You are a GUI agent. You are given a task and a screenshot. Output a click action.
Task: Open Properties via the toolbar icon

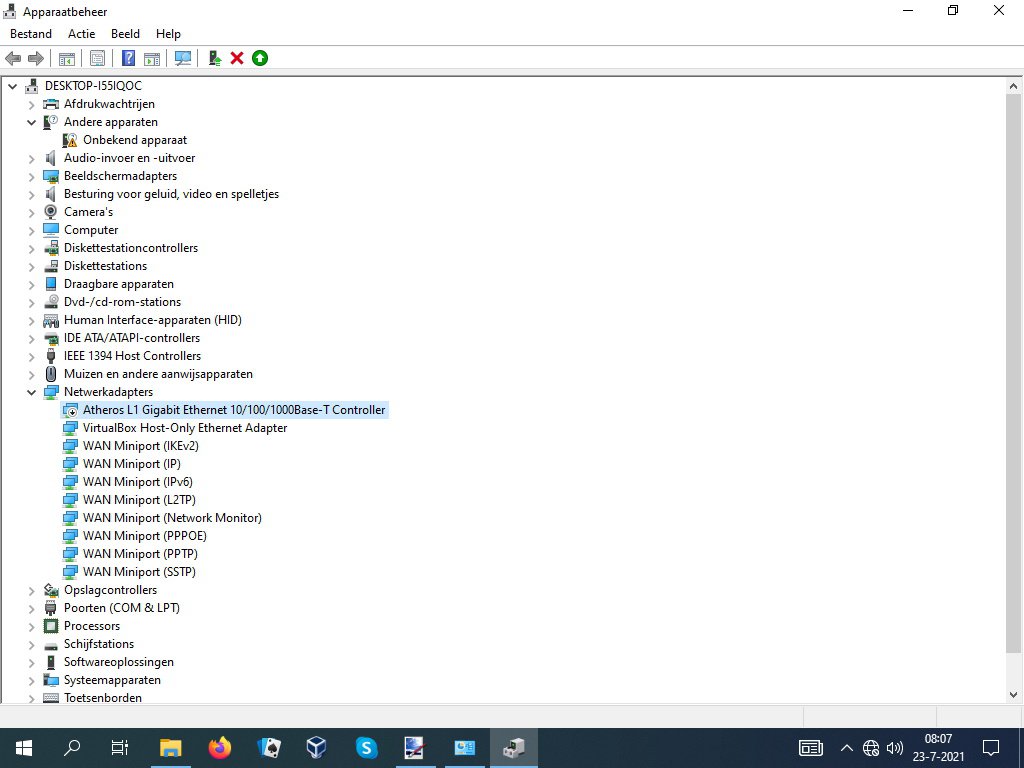coord(97,58)
